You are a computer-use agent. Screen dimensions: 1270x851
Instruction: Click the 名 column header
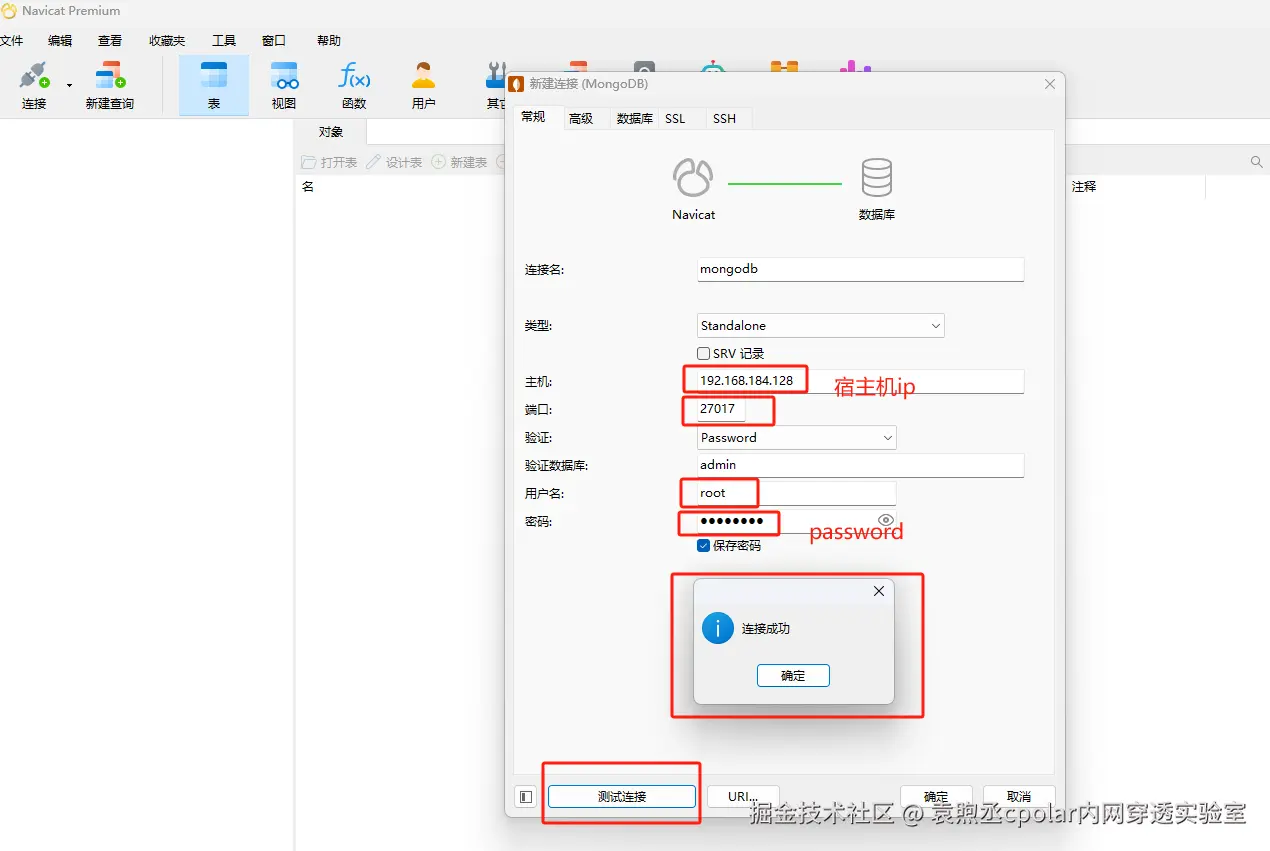point(308,187)
